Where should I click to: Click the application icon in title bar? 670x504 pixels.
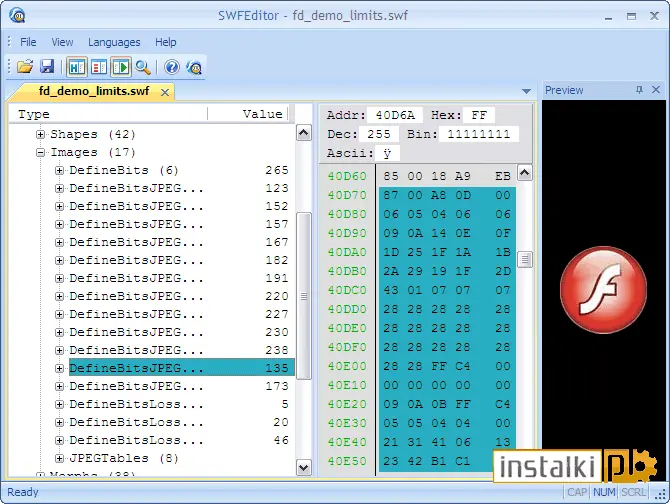[17, 16]
